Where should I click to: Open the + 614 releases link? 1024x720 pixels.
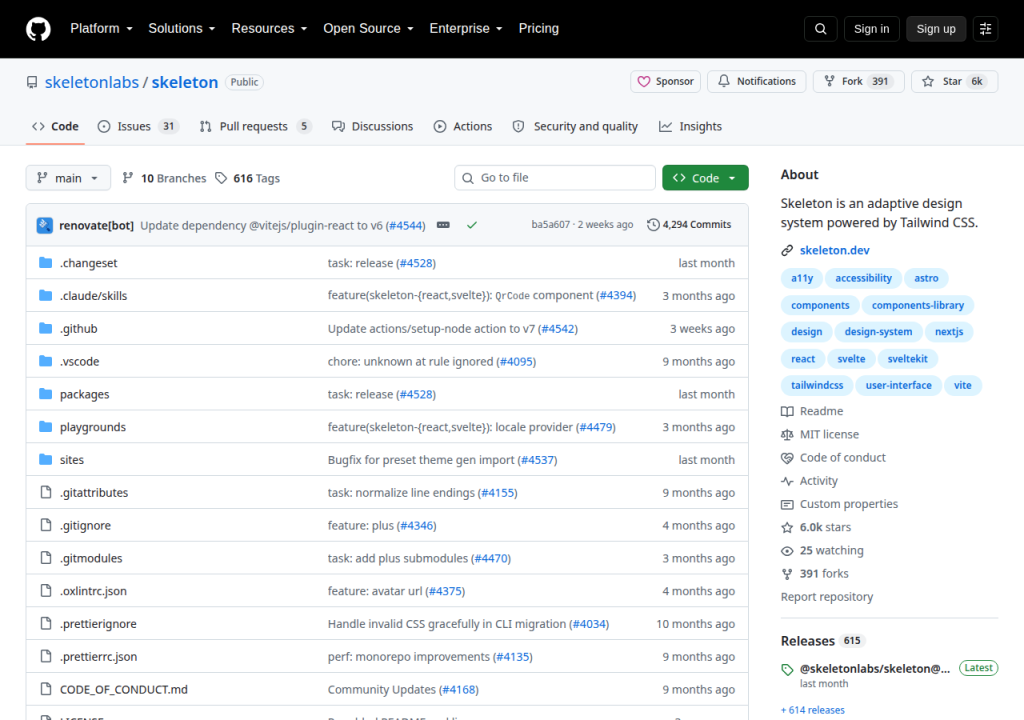pyautogui.click(x=812, y=710)
